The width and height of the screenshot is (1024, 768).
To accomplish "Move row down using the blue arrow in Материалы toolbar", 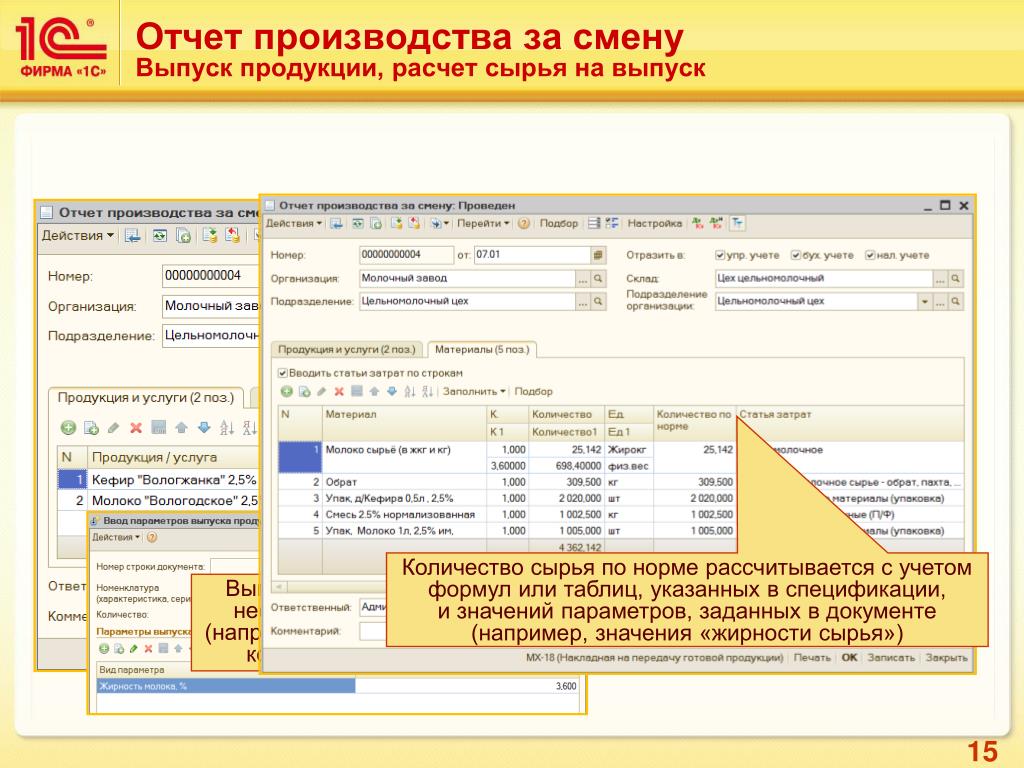I will coord(392,391).
